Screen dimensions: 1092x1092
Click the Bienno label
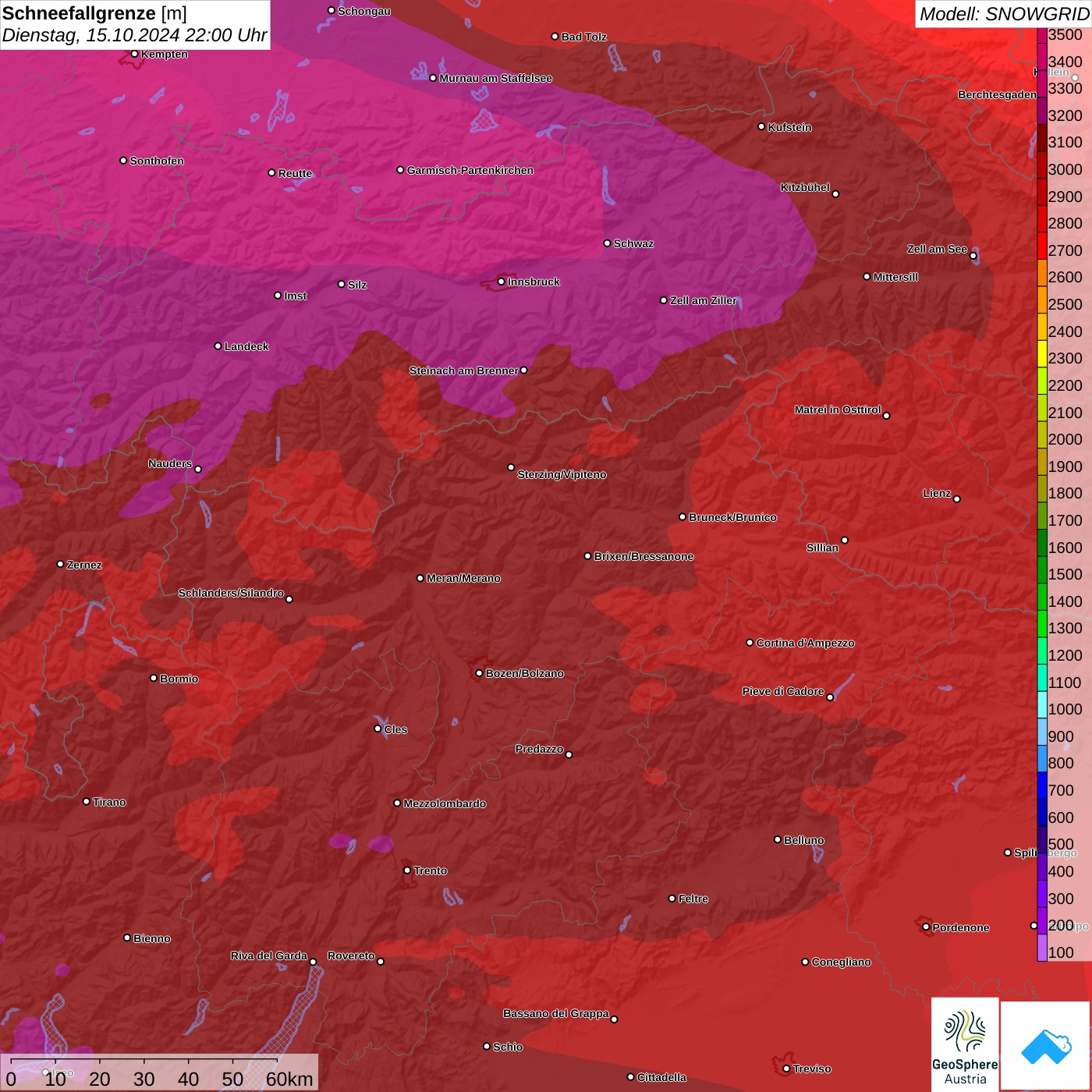151,938
